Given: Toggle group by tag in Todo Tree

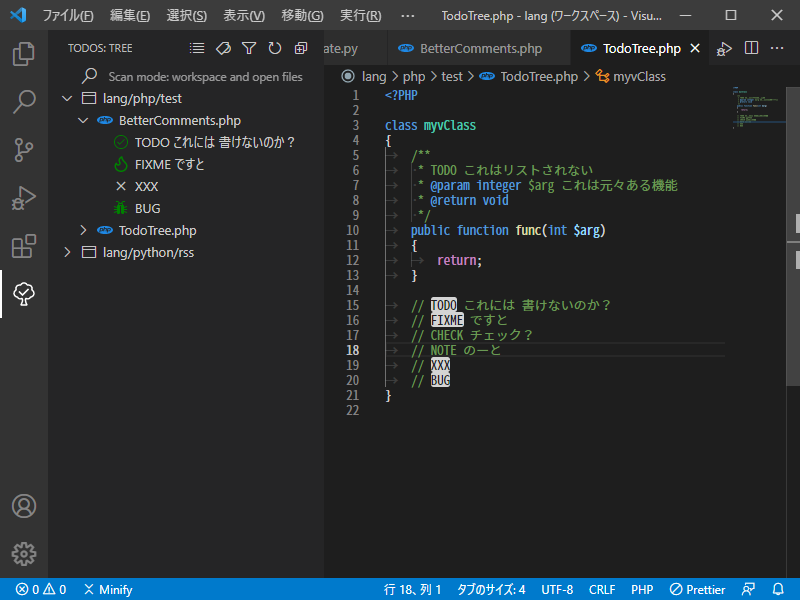Looking at the screenshot, I should [x=223, y=48].
